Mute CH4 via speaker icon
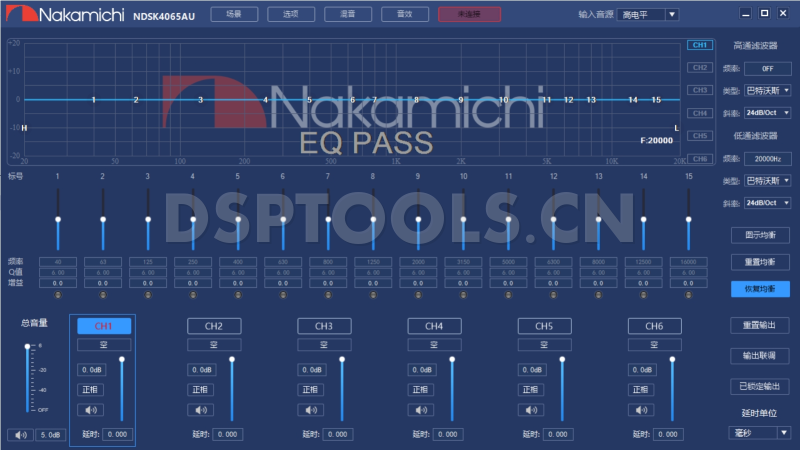The width and height of the screenshot is (800, 450). pos(420,409)
